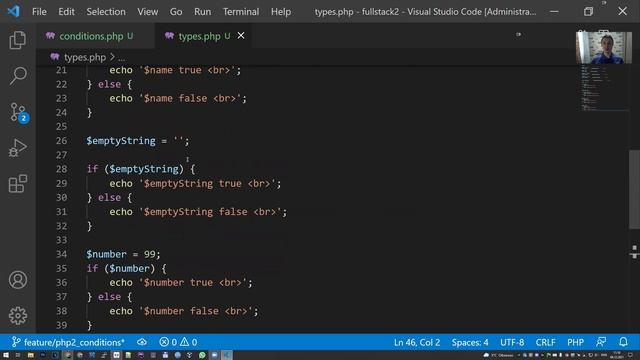Click Ln 46, Col 2 go-to-line indicator

pyautogui.click(x=417, y=342)
